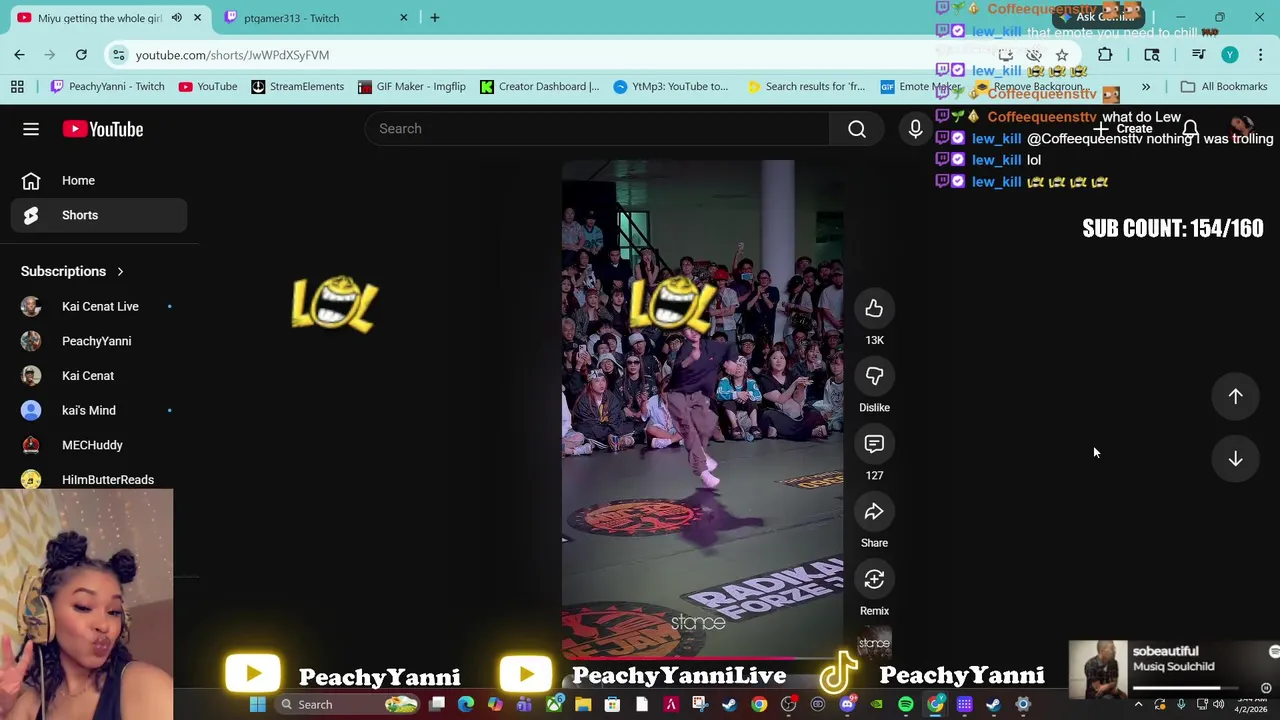Viewport: 1280px width, 720px height.
Task: Reload the current page
Action: tap(81, 55)
